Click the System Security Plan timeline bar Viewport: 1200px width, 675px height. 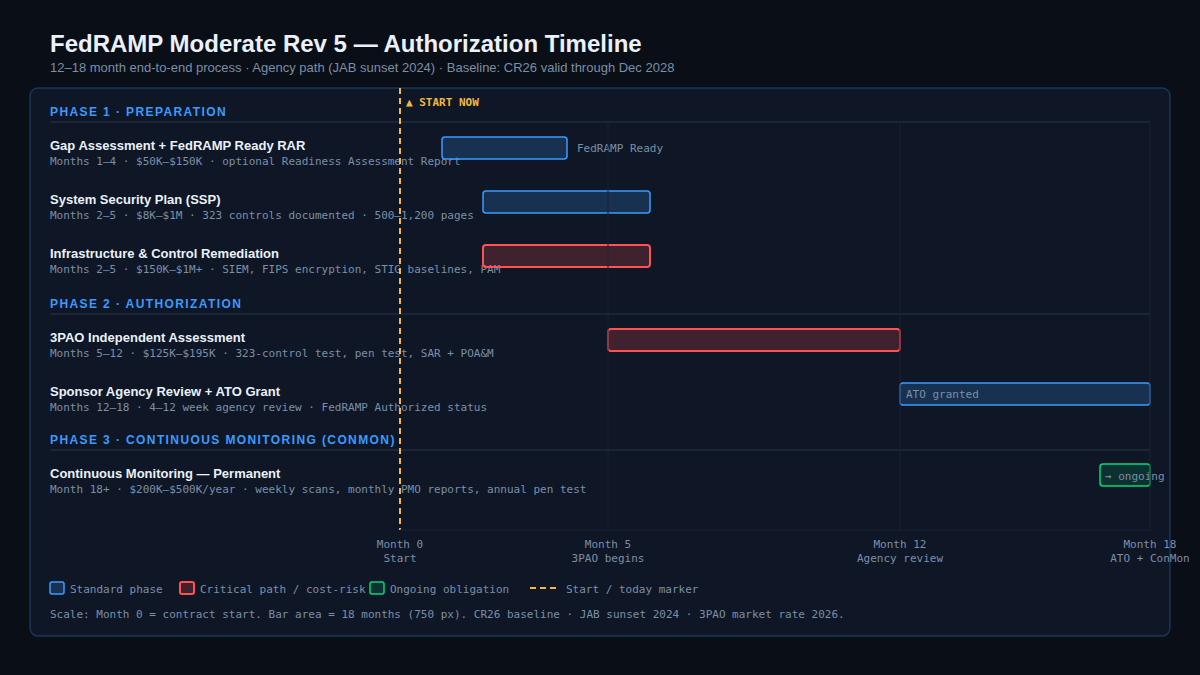(x=566, y=202)
